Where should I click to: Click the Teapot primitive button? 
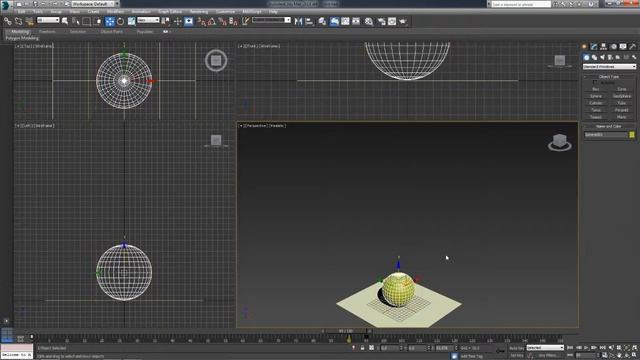(x=596, y=117)
